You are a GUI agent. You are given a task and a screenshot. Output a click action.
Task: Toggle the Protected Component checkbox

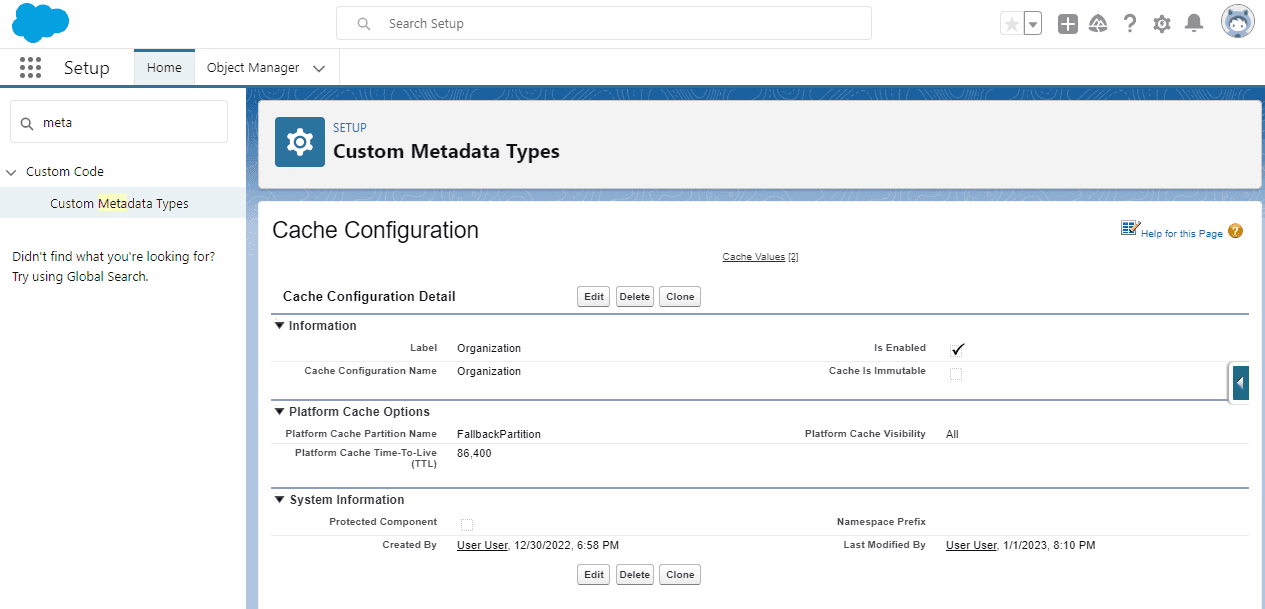[467, 524]
